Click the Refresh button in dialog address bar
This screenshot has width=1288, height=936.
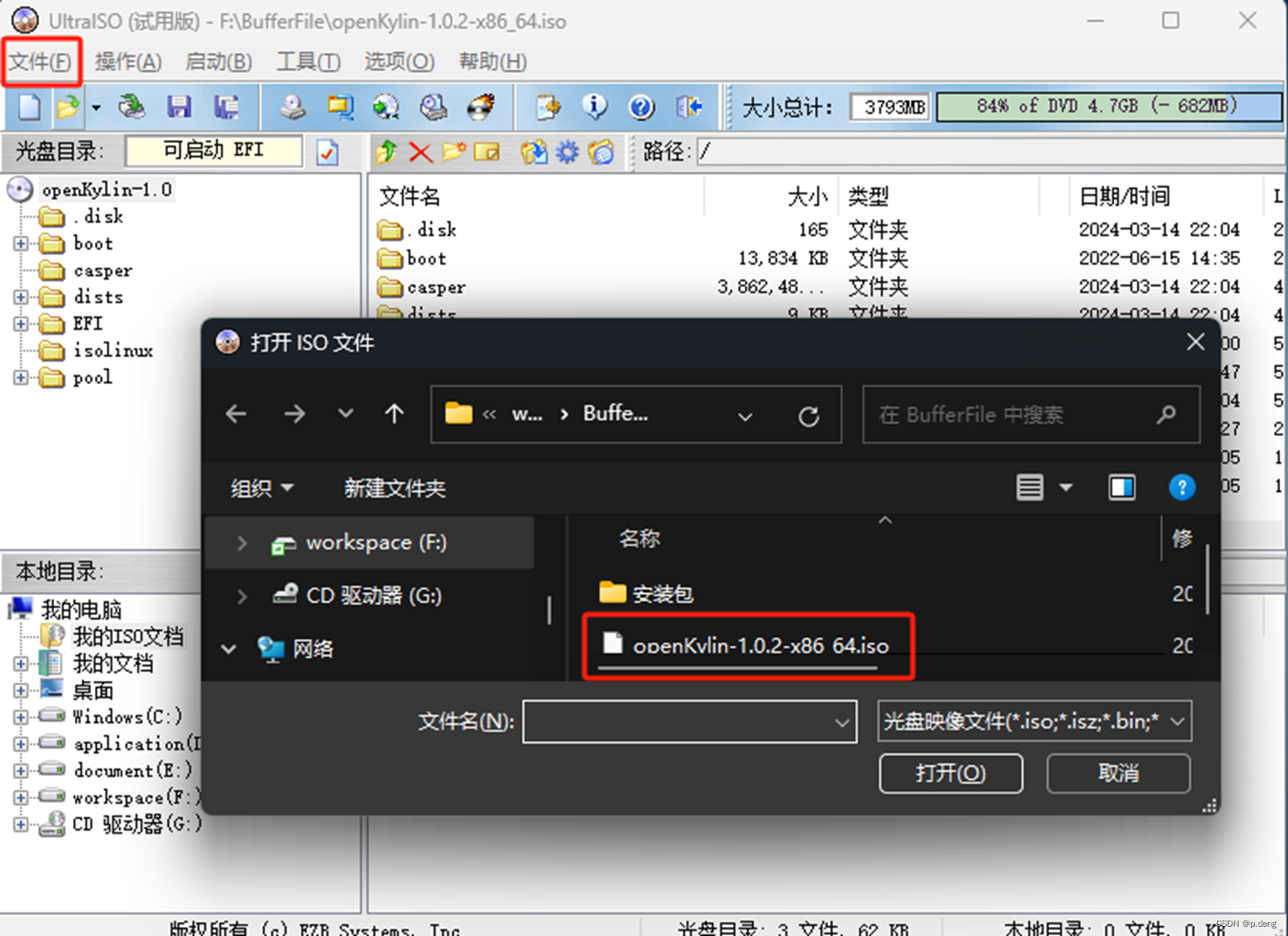[809, 417]
